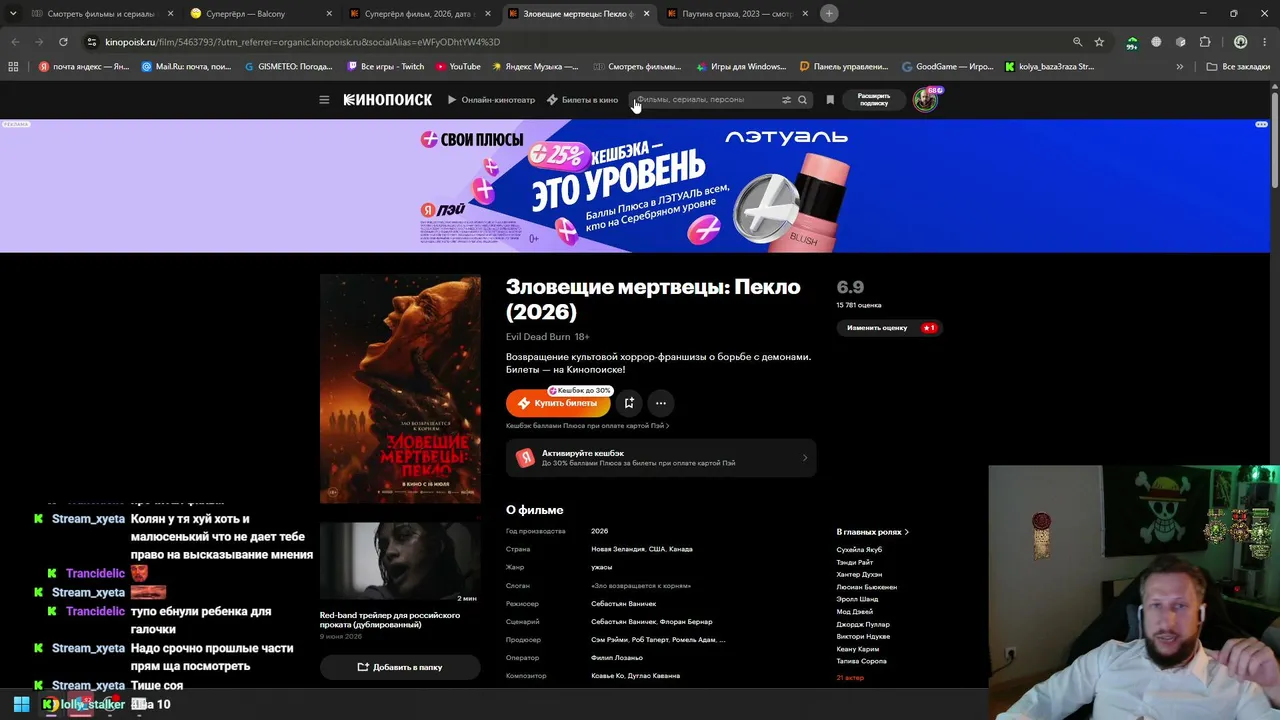Open the user avatar profile menu

[925, 100]
